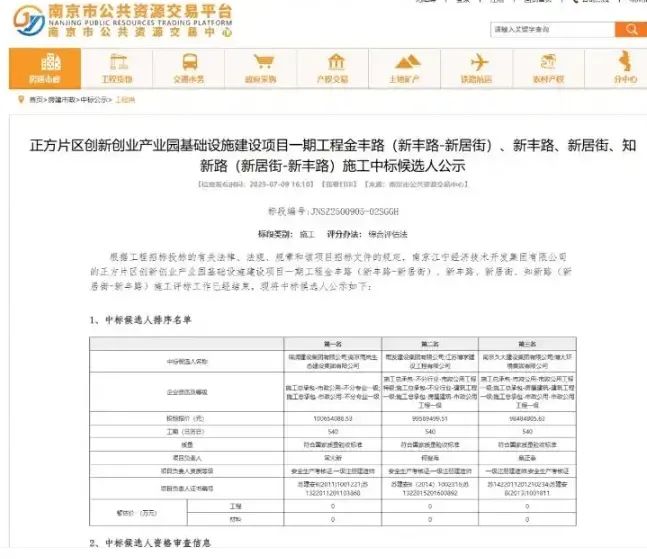
Task: Click the 投标报价（元） row label
Action: pyautogui.click(x=187, y=418)
